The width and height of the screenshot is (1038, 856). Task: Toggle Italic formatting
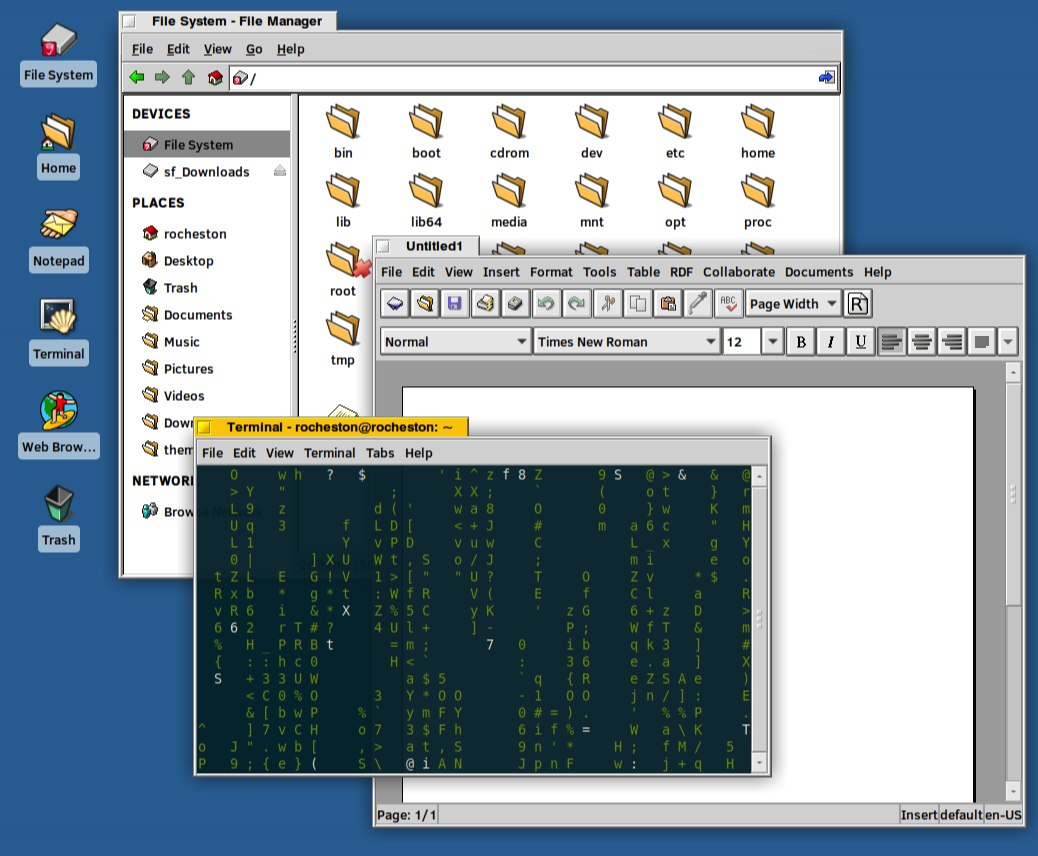(x=831, y=342)
